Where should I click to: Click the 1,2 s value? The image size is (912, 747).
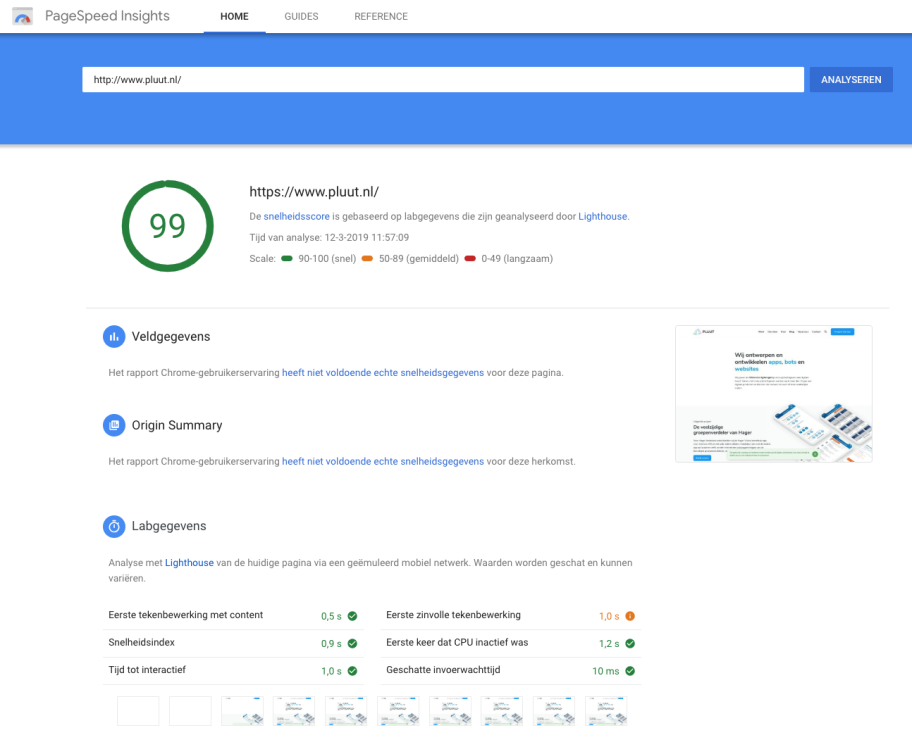(x=609, y=643)
